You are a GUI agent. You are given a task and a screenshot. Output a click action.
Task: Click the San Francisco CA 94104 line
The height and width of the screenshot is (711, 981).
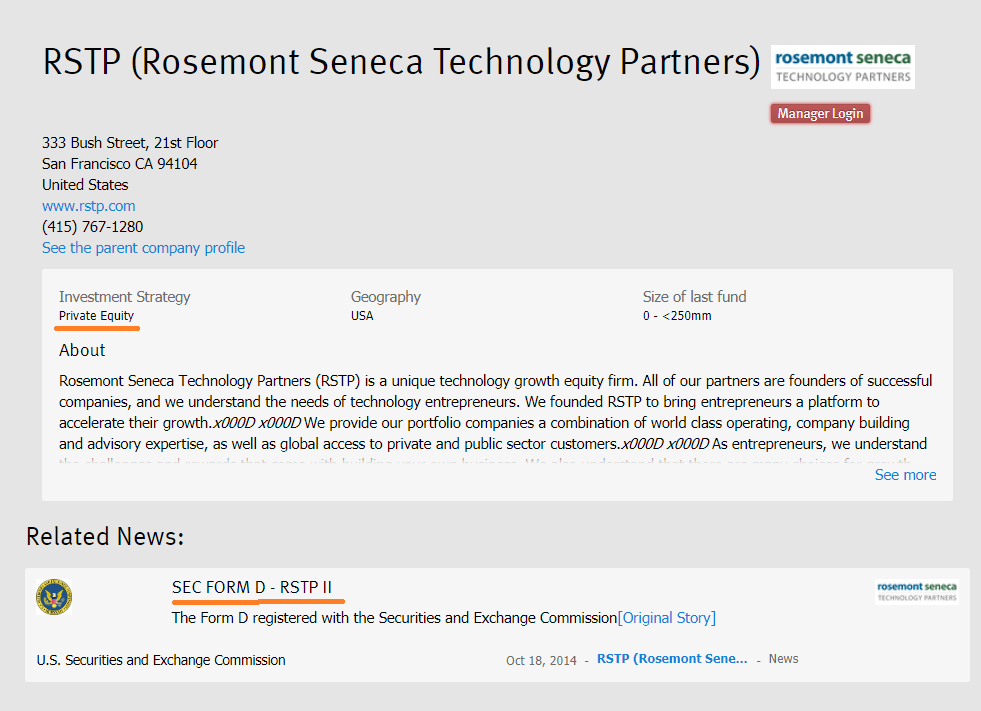click(x=119, y=164)
